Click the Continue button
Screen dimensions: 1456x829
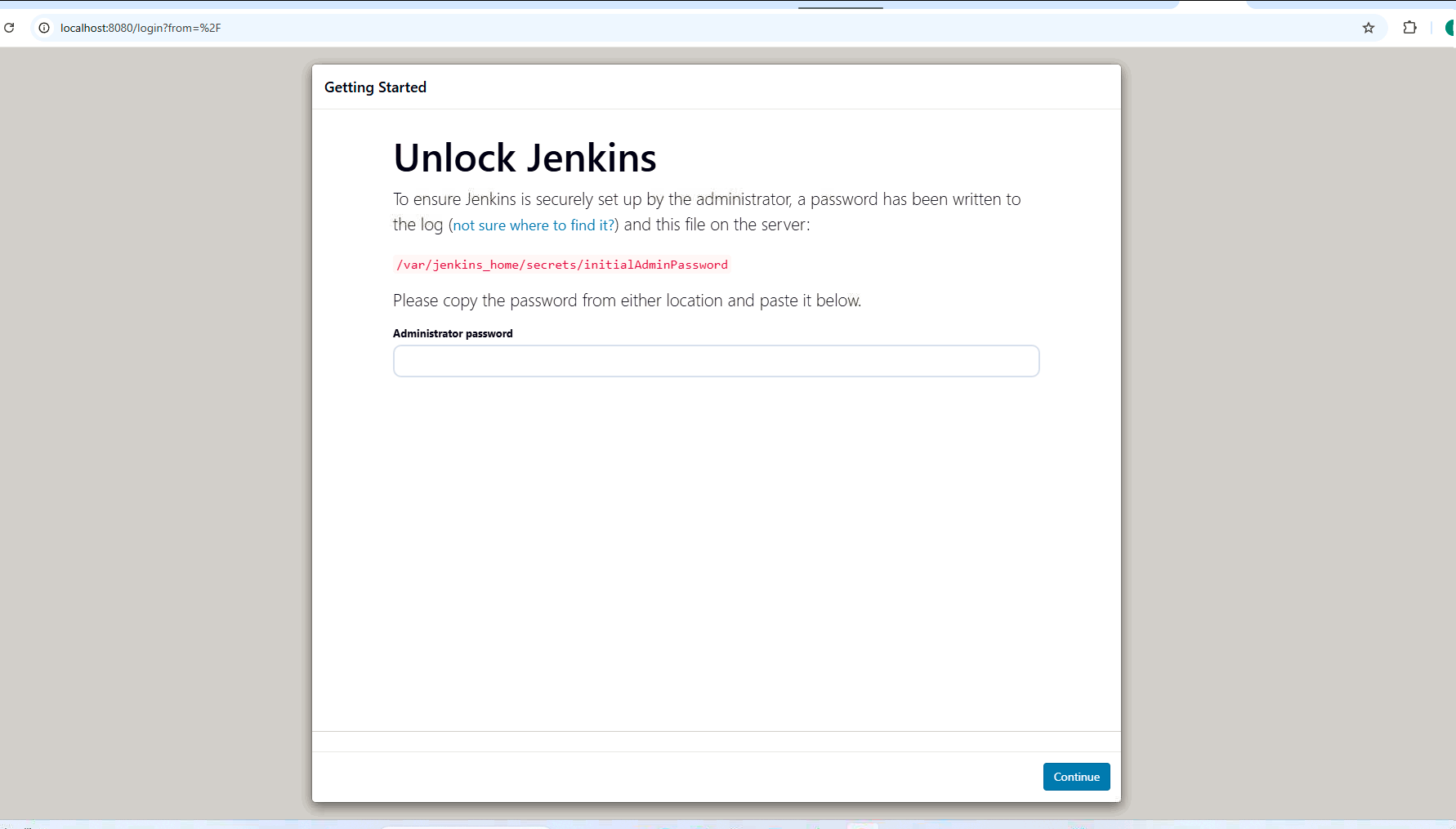tap(1076, 777)
